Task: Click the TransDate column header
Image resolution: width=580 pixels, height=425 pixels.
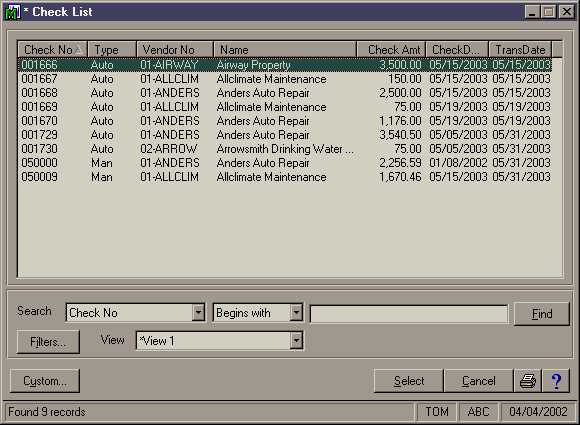Action: pyautogui.click(x=520, y=50)
